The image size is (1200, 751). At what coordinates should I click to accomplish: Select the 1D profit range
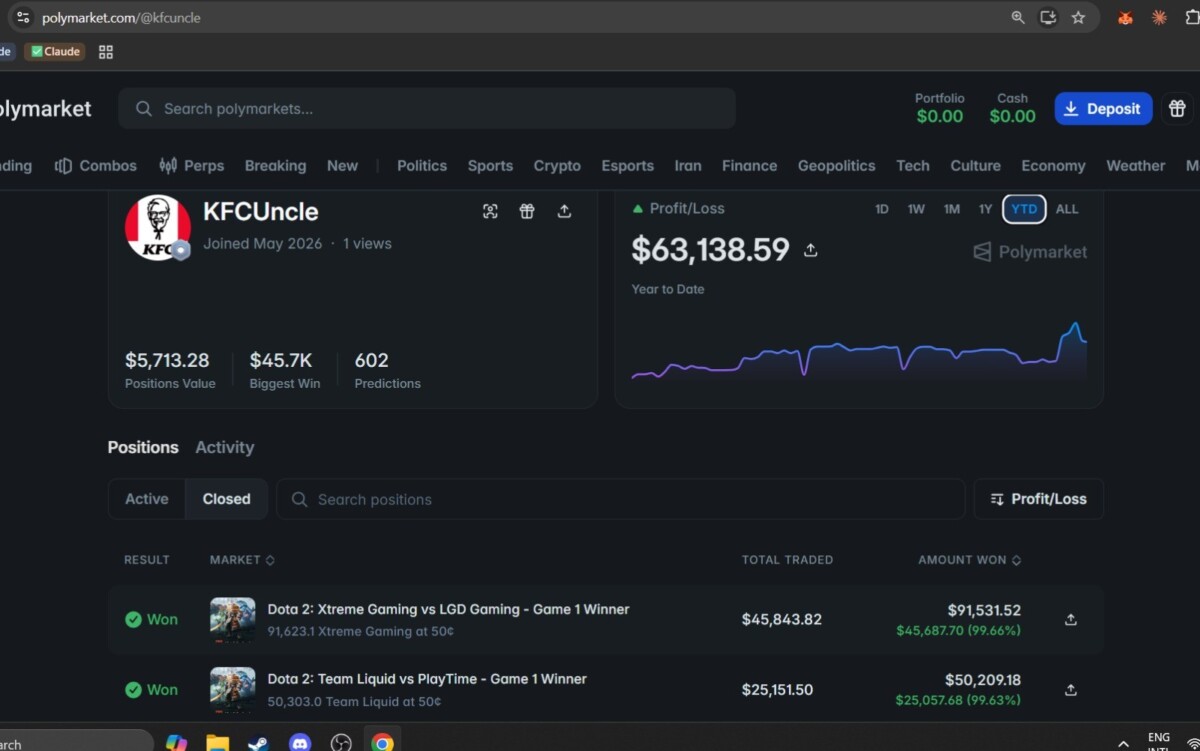pos(882,209)
